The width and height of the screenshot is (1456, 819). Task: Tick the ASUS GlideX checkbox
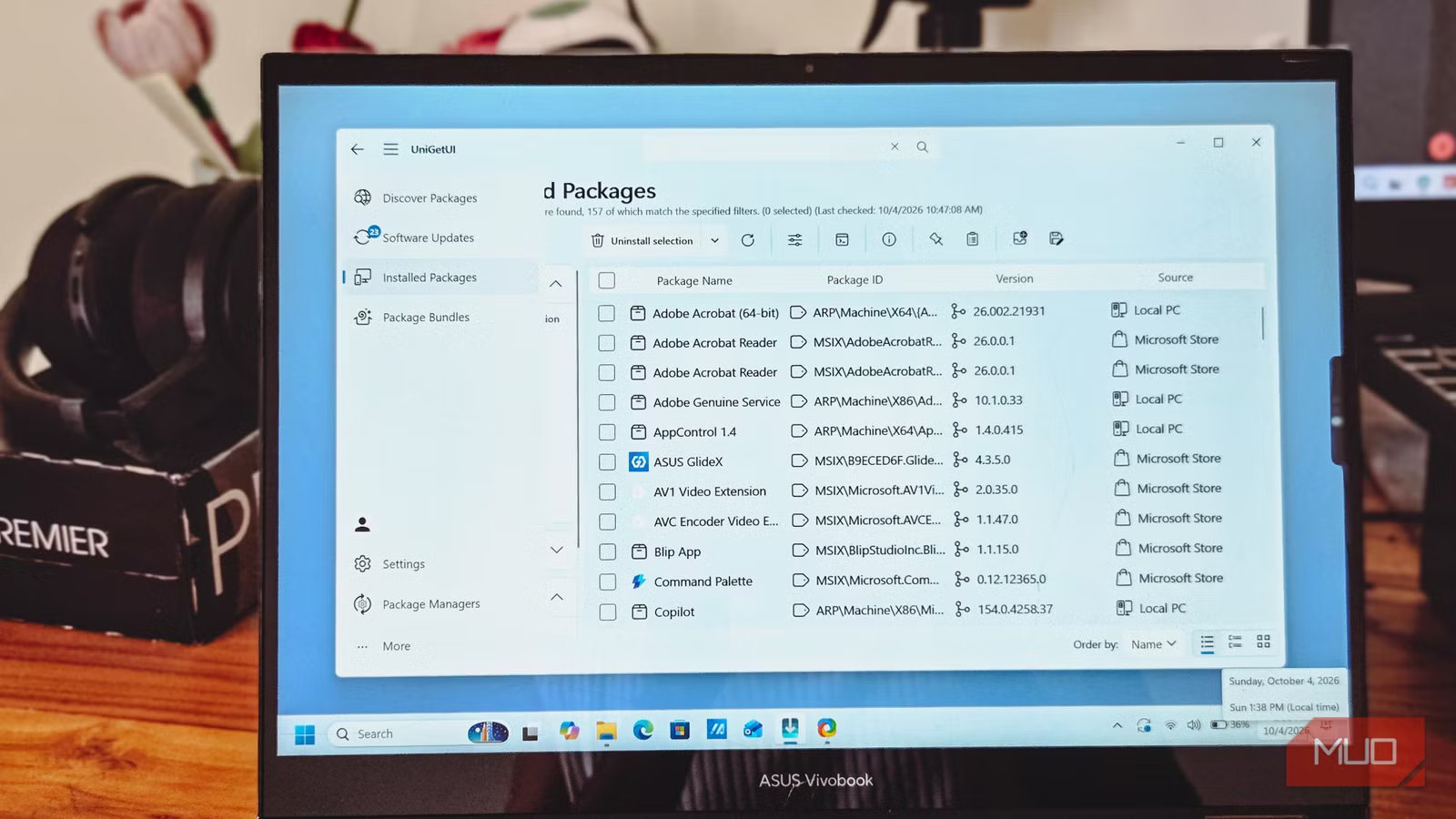point(607,462)
